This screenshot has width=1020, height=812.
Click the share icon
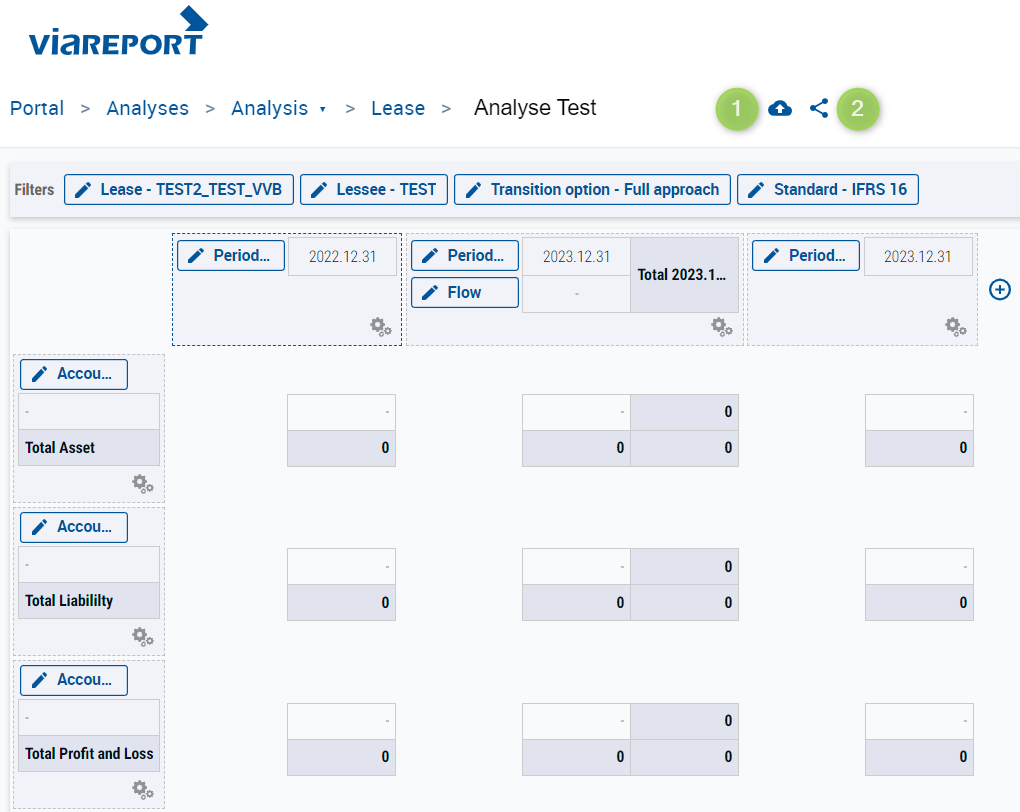(x=819, y=108)
